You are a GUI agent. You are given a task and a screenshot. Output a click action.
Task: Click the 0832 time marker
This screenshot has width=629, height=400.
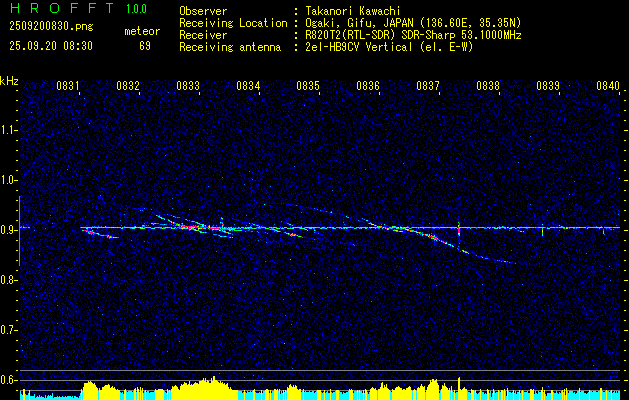tap(128, 85)
